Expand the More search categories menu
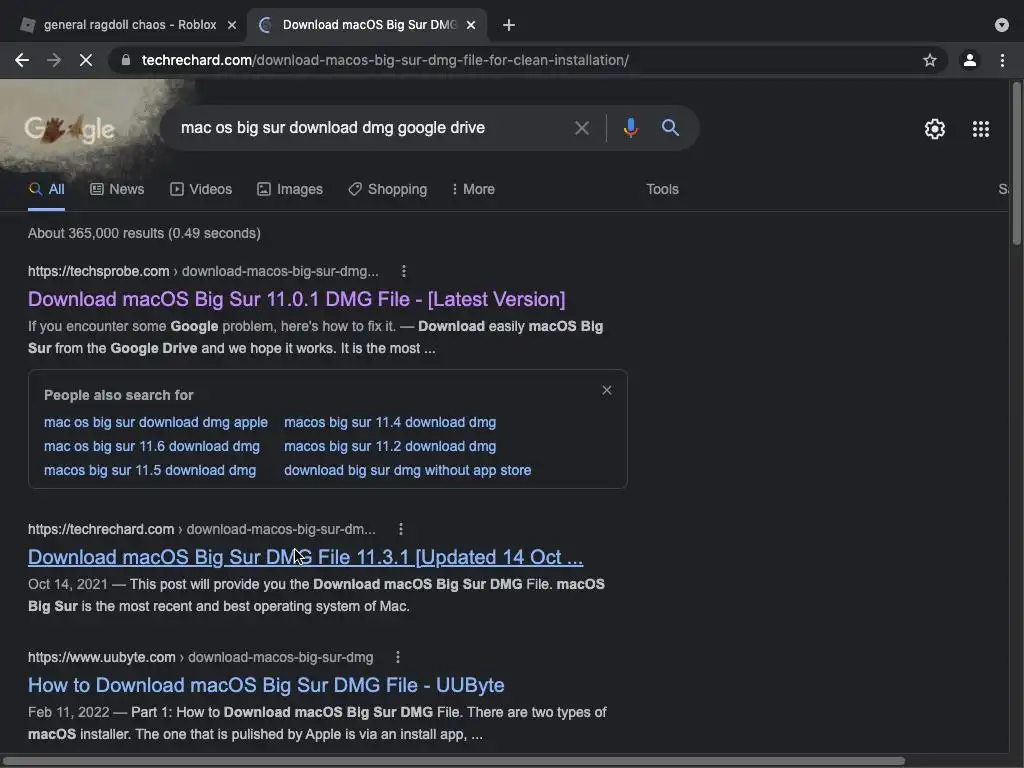 (473, 189)
